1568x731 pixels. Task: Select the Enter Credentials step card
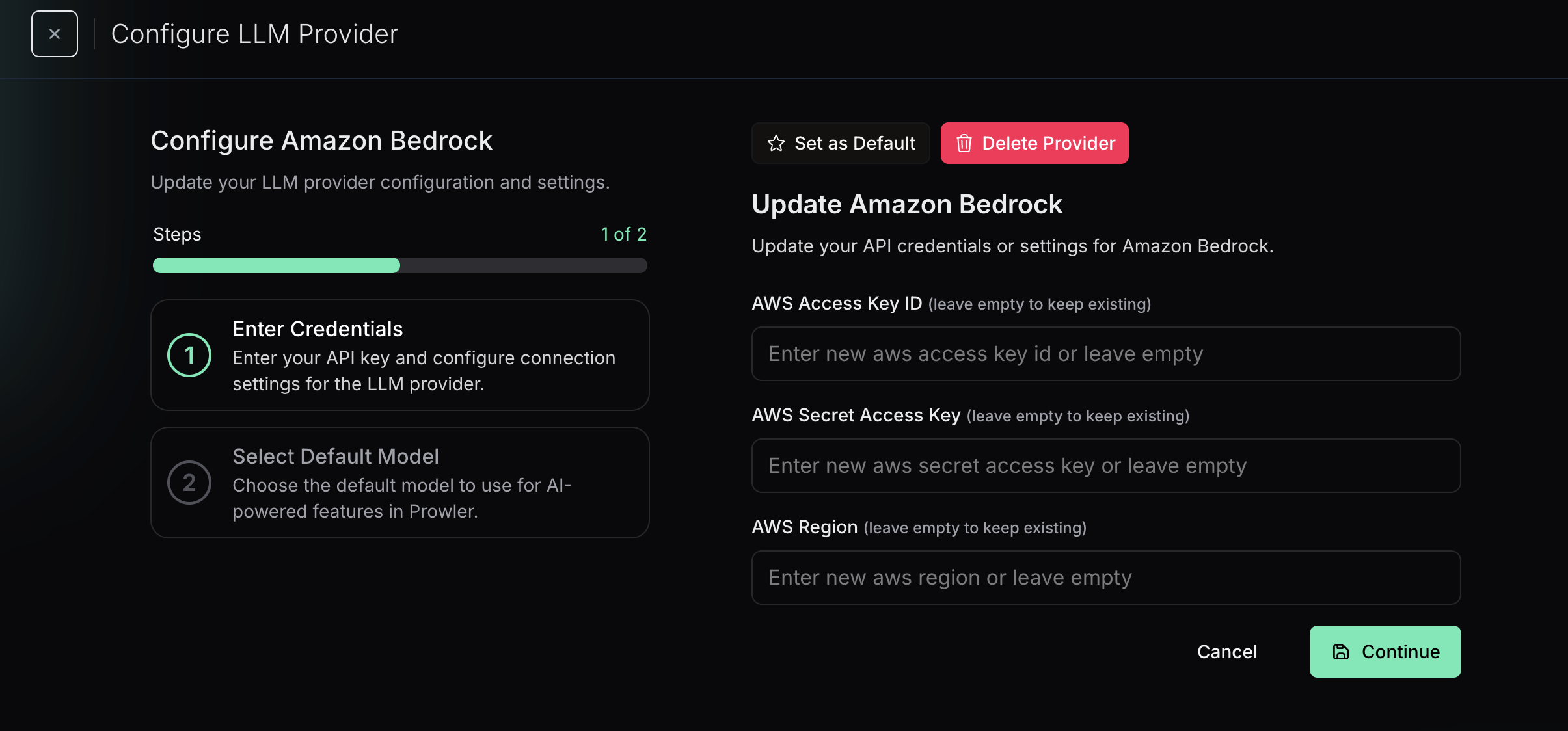click(399, 355)
